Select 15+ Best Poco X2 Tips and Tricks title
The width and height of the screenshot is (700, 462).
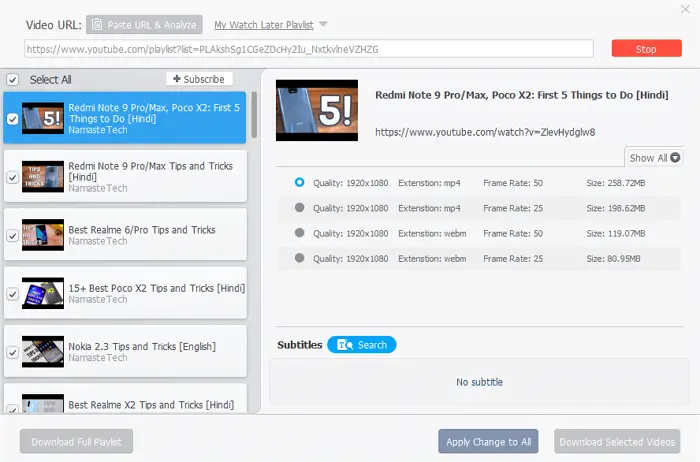click(157, 288)
